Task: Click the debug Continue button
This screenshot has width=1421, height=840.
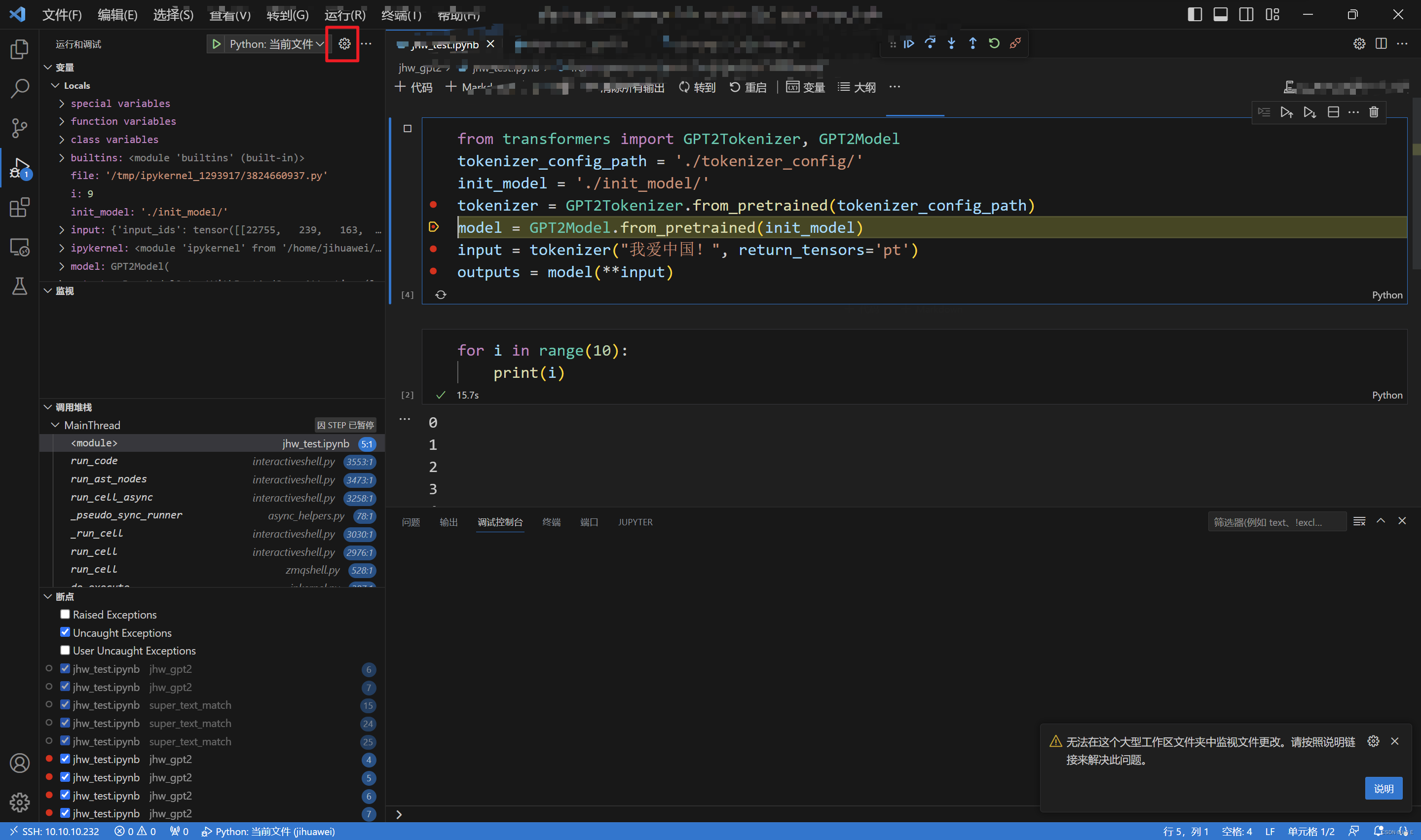Action: (909, 43)
